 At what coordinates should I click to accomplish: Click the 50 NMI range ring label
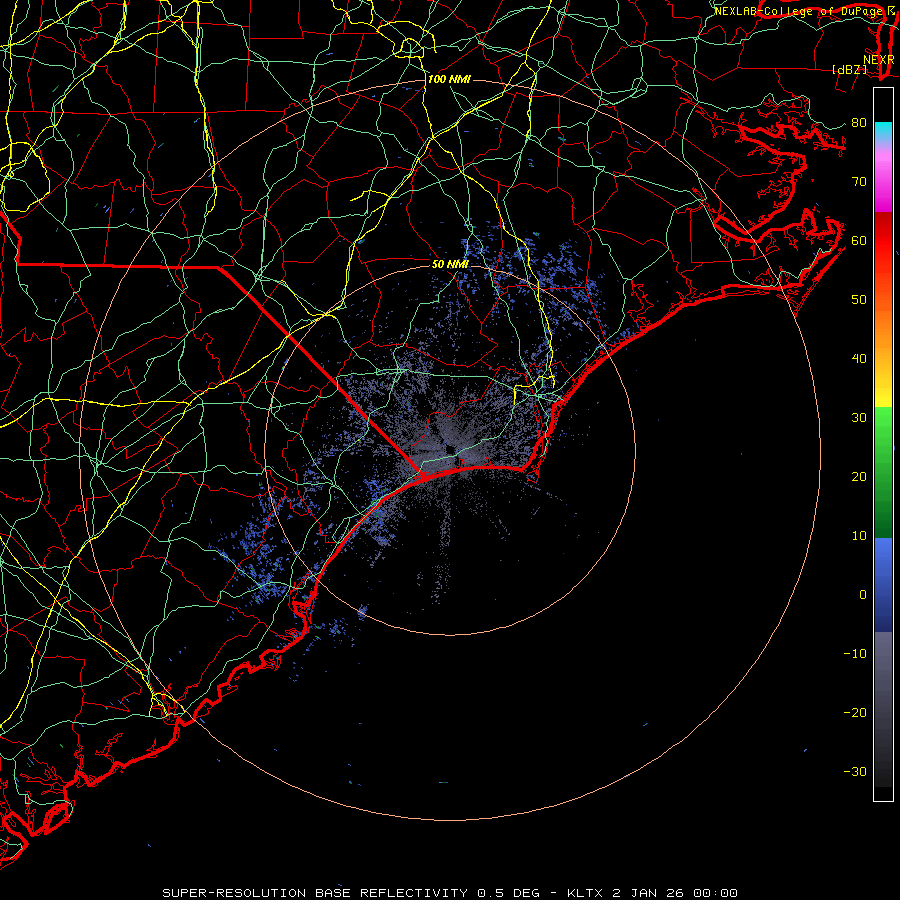pos(450,264)
